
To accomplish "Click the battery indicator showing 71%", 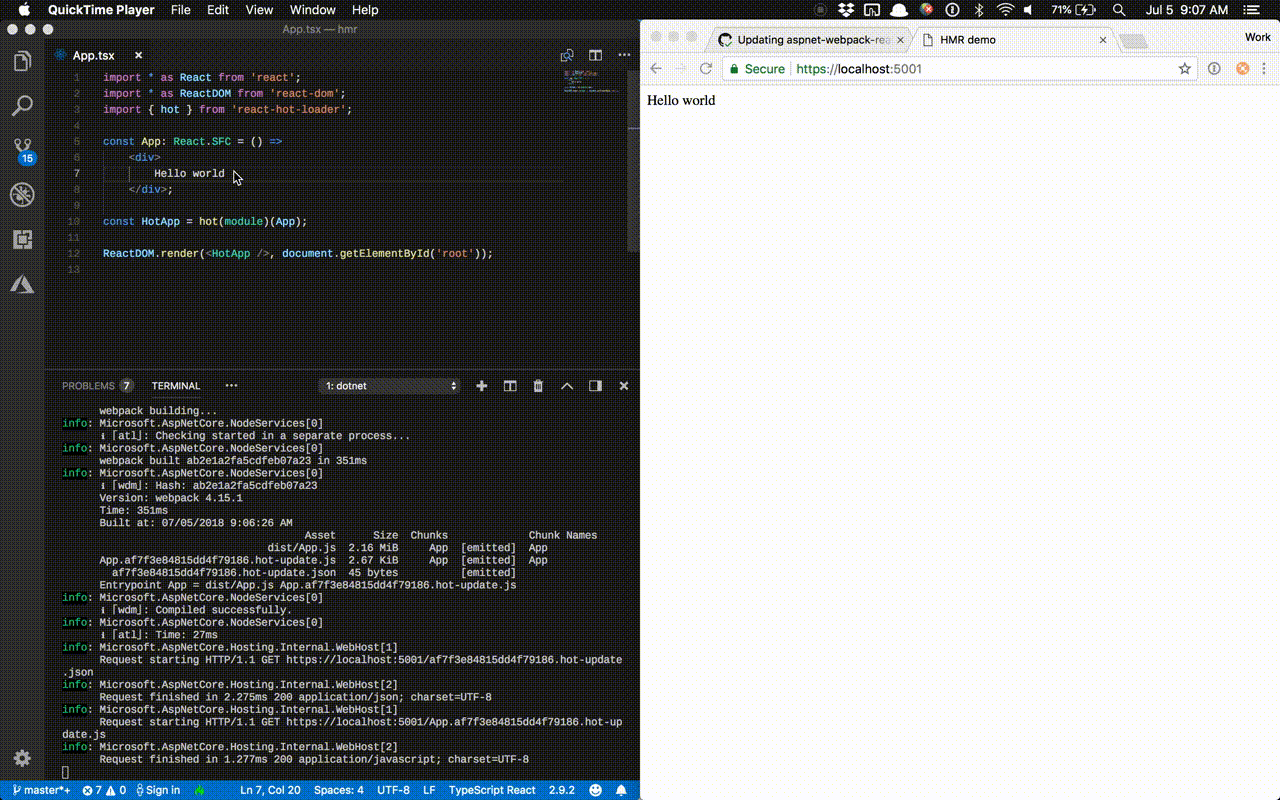I will pos(1073,9).
